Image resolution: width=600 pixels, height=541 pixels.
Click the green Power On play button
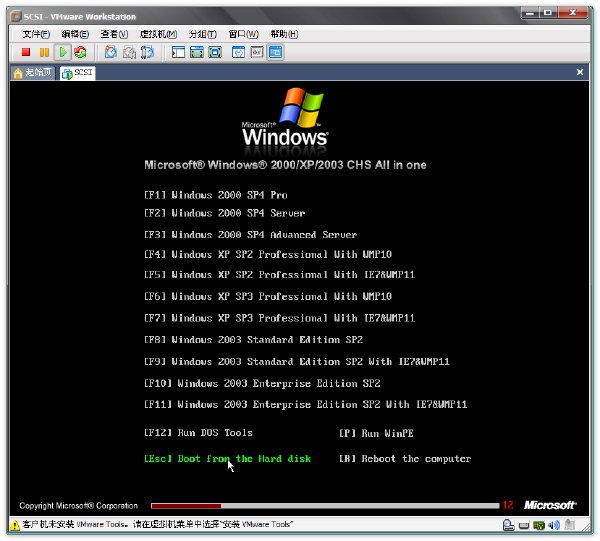tap(62, 52)
